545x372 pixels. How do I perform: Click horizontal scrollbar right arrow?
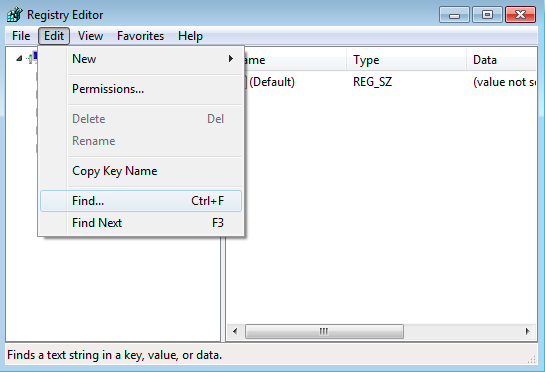tap(528, 331)
